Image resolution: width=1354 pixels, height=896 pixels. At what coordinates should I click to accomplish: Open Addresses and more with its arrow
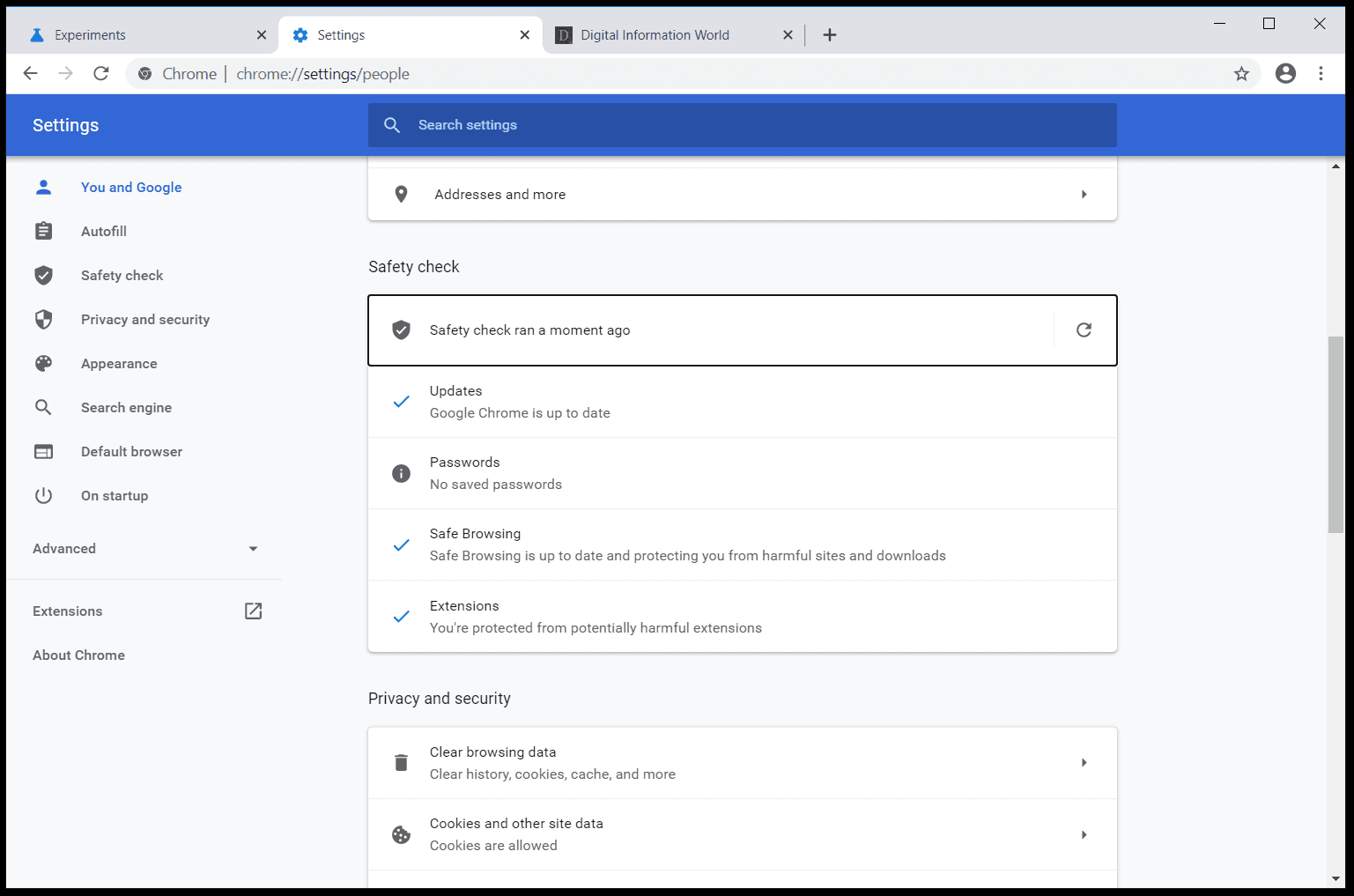coord(1084,194)
